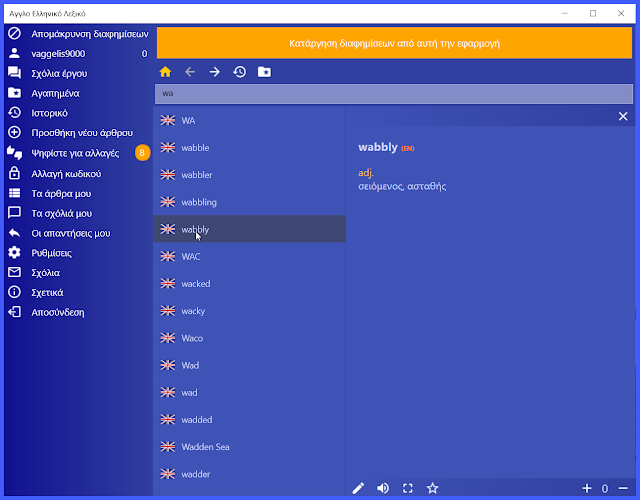Click the Απομάκρυνση διαφημίσεων sidebar icon
Screen dimensions: 640x500
pos(14,33)
